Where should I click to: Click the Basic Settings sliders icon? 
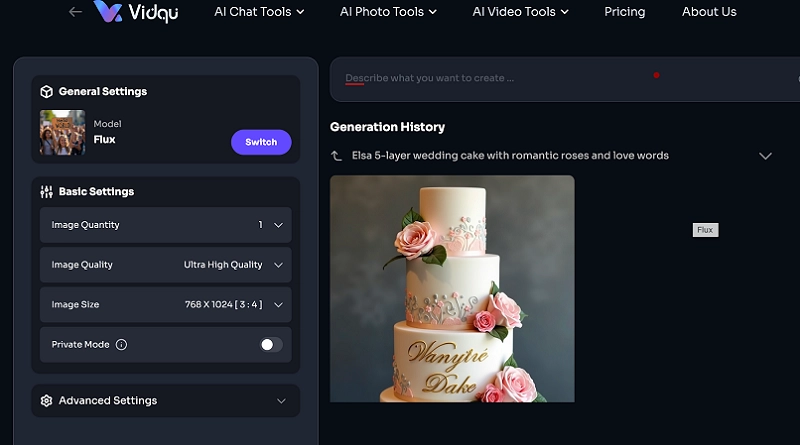46,192
